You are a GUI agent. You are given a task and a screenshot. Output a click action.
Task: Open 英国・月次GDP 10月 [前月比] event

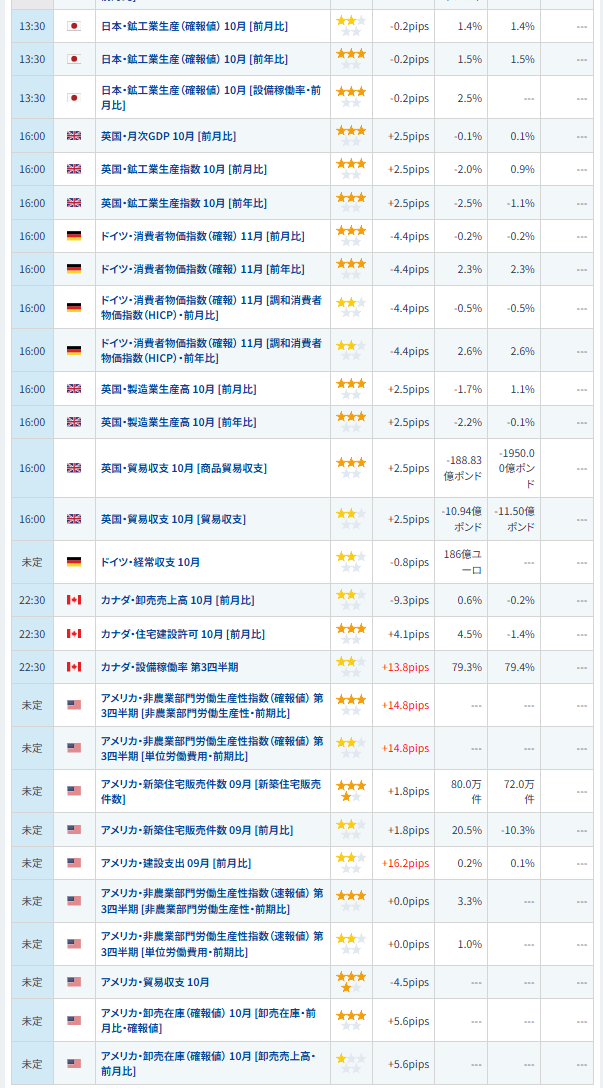pyautogui.click(x=168, y=136)
